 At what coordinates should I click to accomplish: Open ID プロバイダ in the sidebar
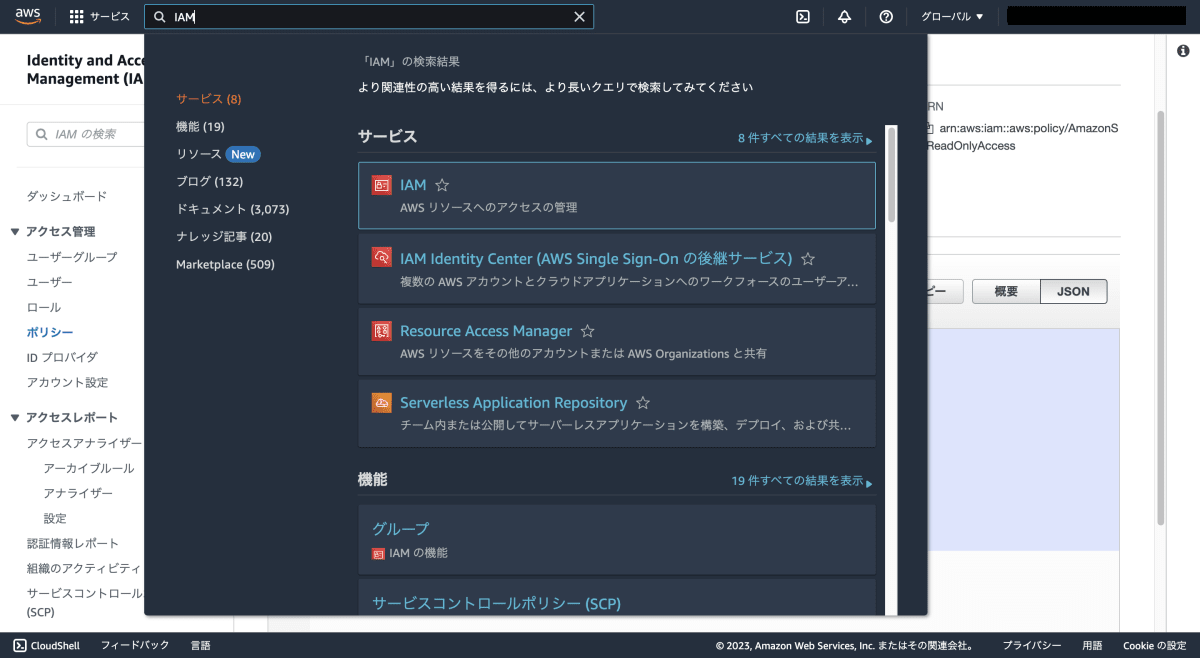click(62, 357)
